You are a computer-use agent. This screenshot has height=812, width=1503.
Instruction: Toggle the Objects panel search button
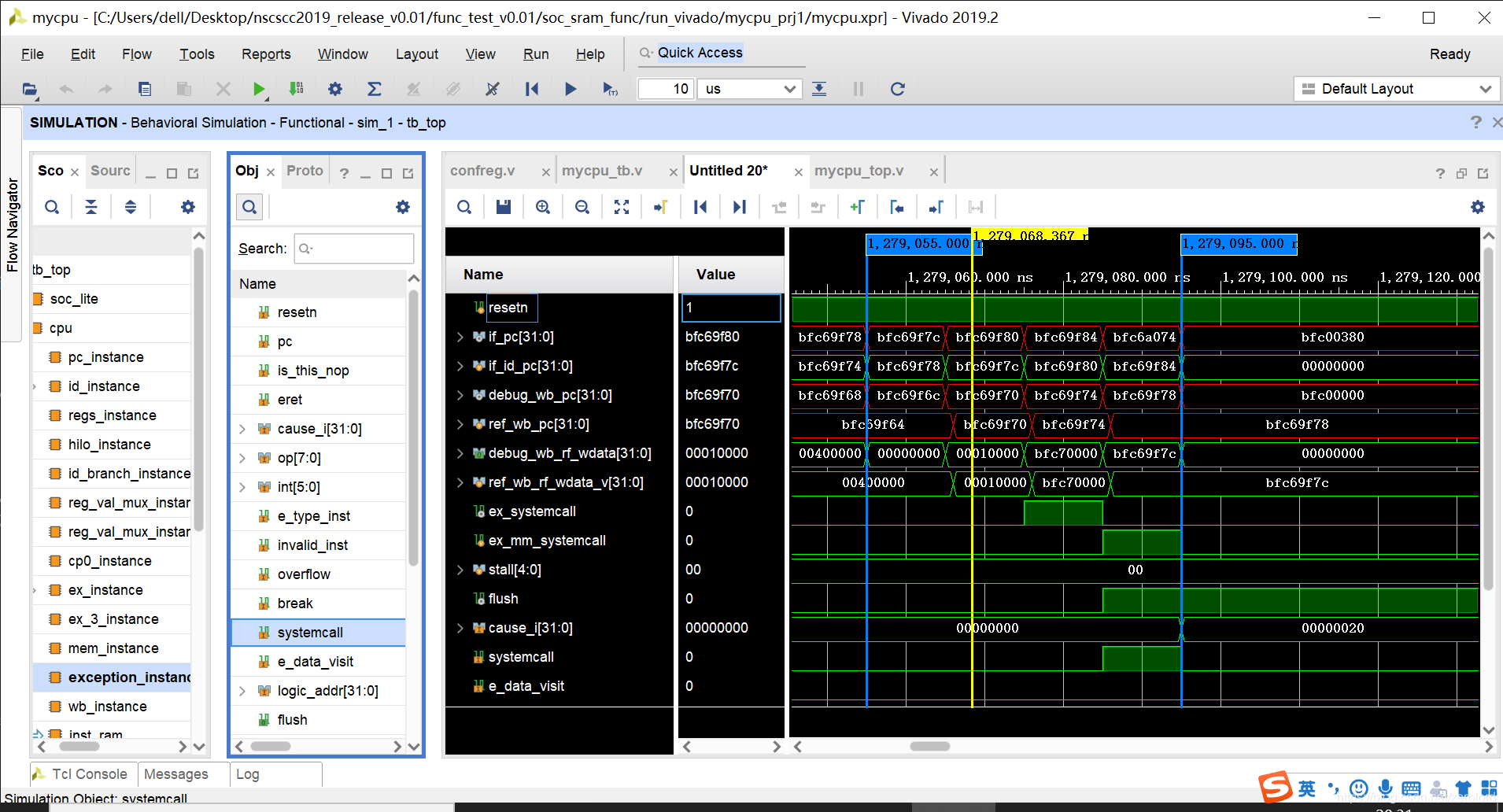click(249, 207)
